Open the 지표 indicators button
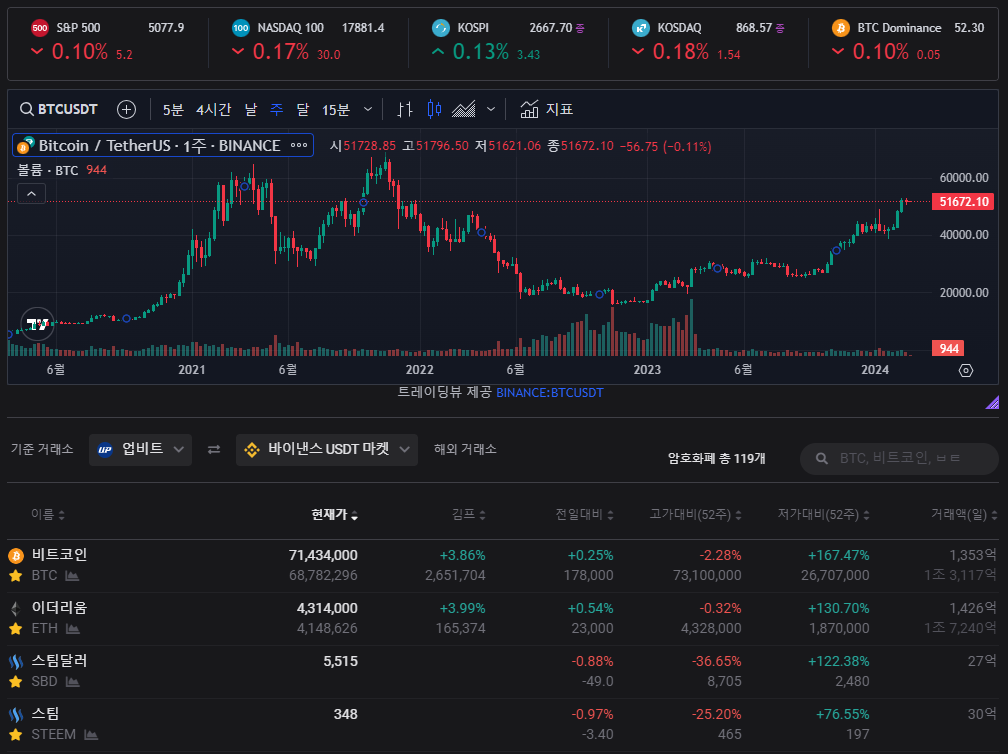Image resolution: width=1008 pixels, height=754 pixels. pyautogui.click(x=546, y=109)
